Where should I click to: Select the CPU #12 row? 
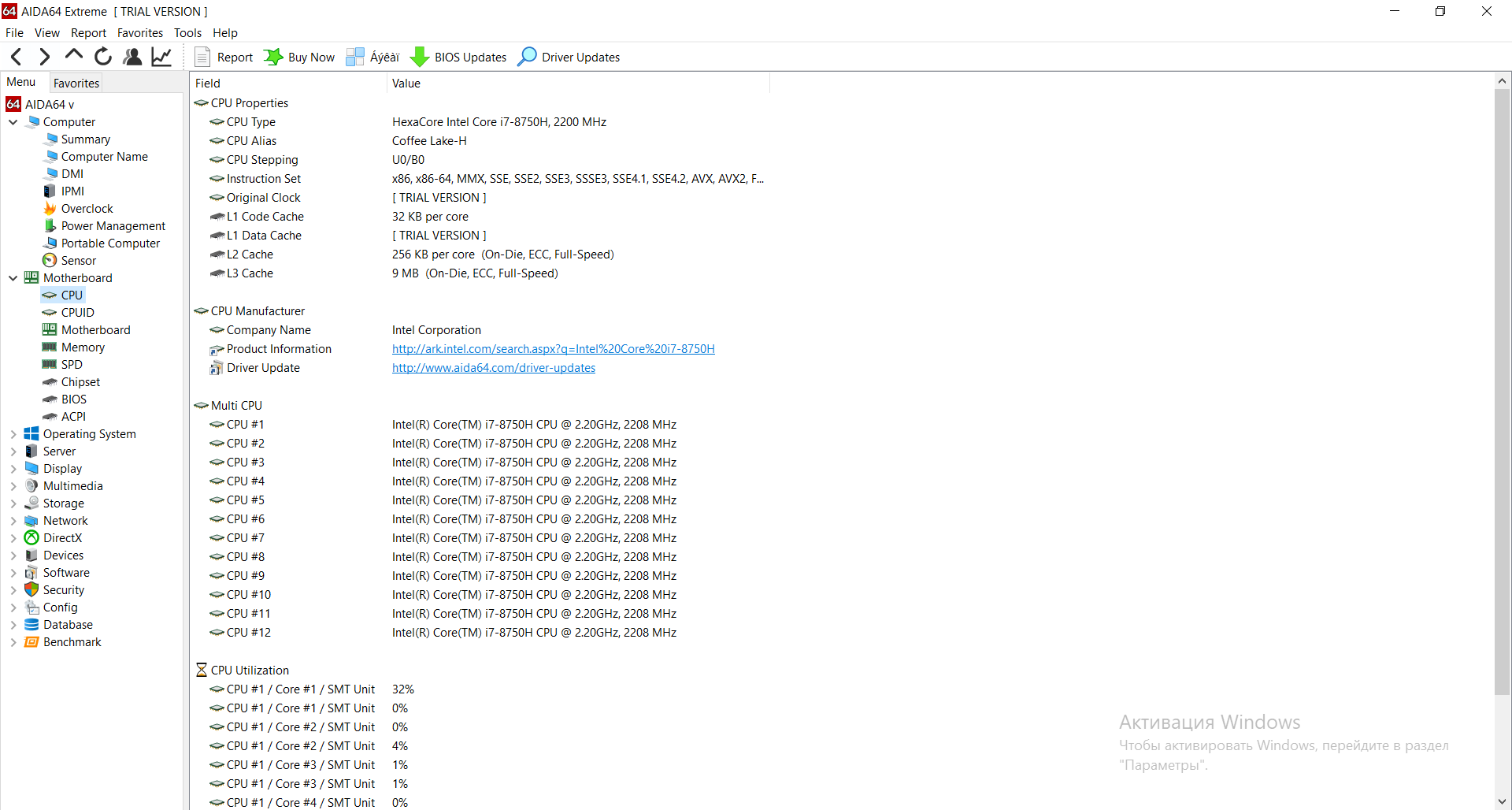pos(480,633)
